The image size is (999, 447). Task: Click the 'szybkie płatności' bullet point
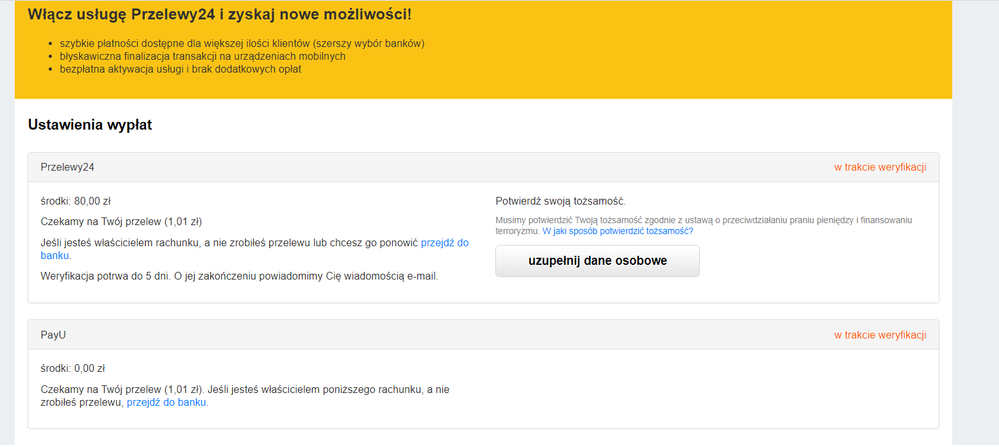(x=242, y=43)
